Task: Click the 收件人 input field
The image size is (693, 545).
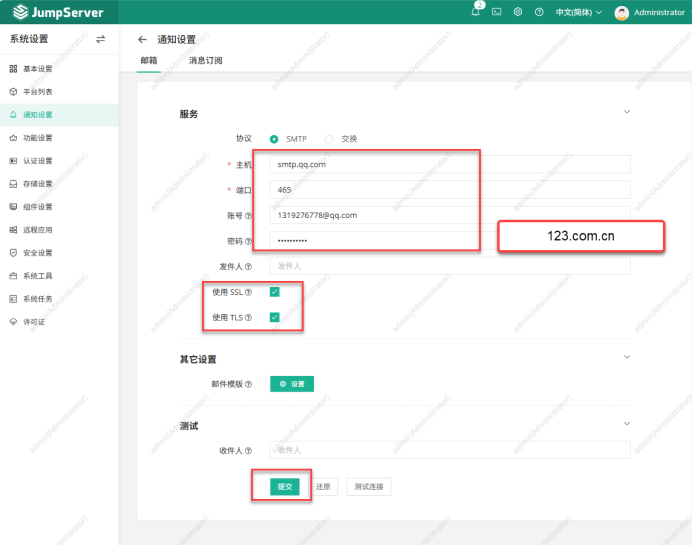Action: 450,450
